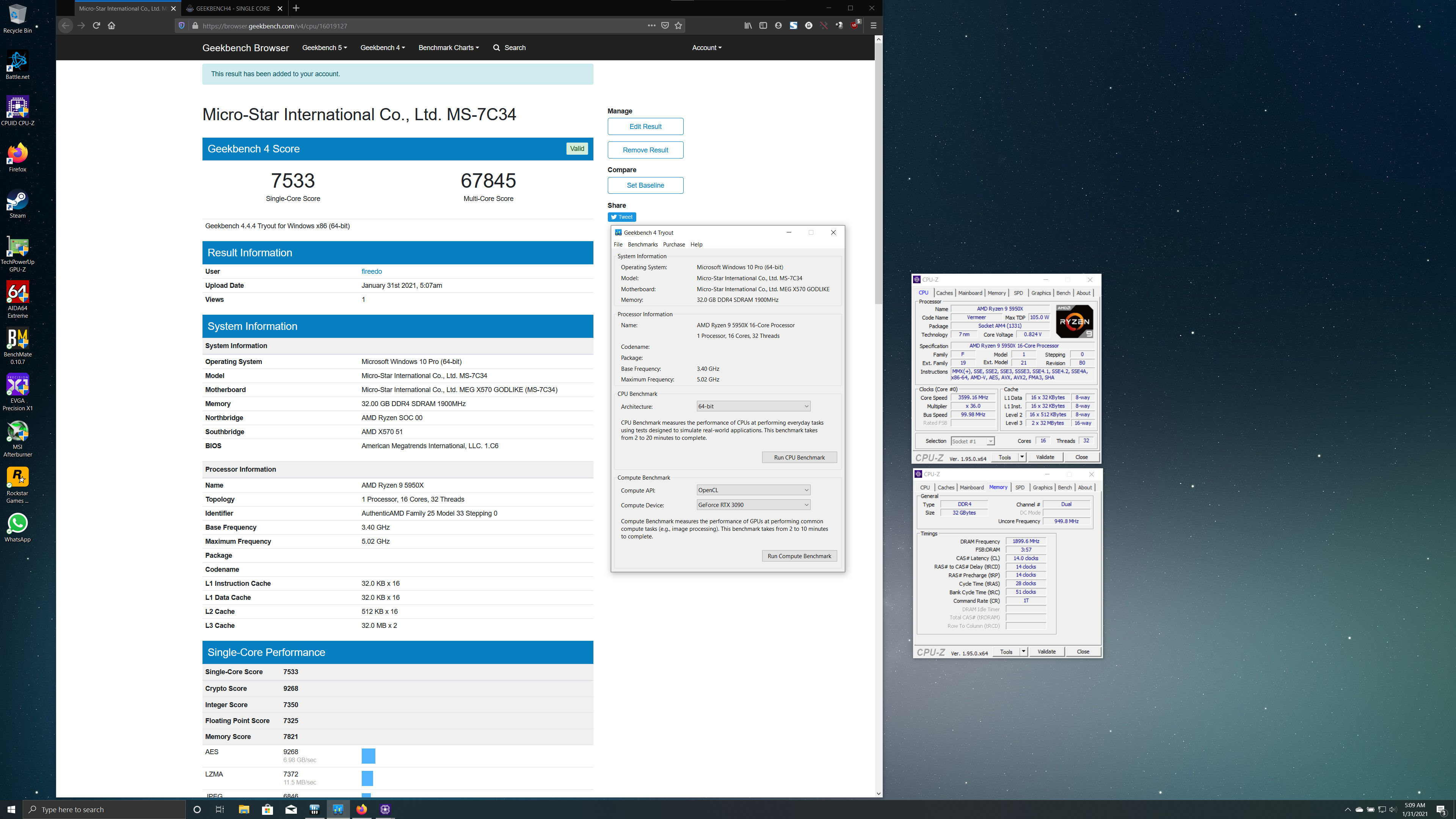Open Tools dropdown arrow in CPU-Z memory window

(1023, 652)
